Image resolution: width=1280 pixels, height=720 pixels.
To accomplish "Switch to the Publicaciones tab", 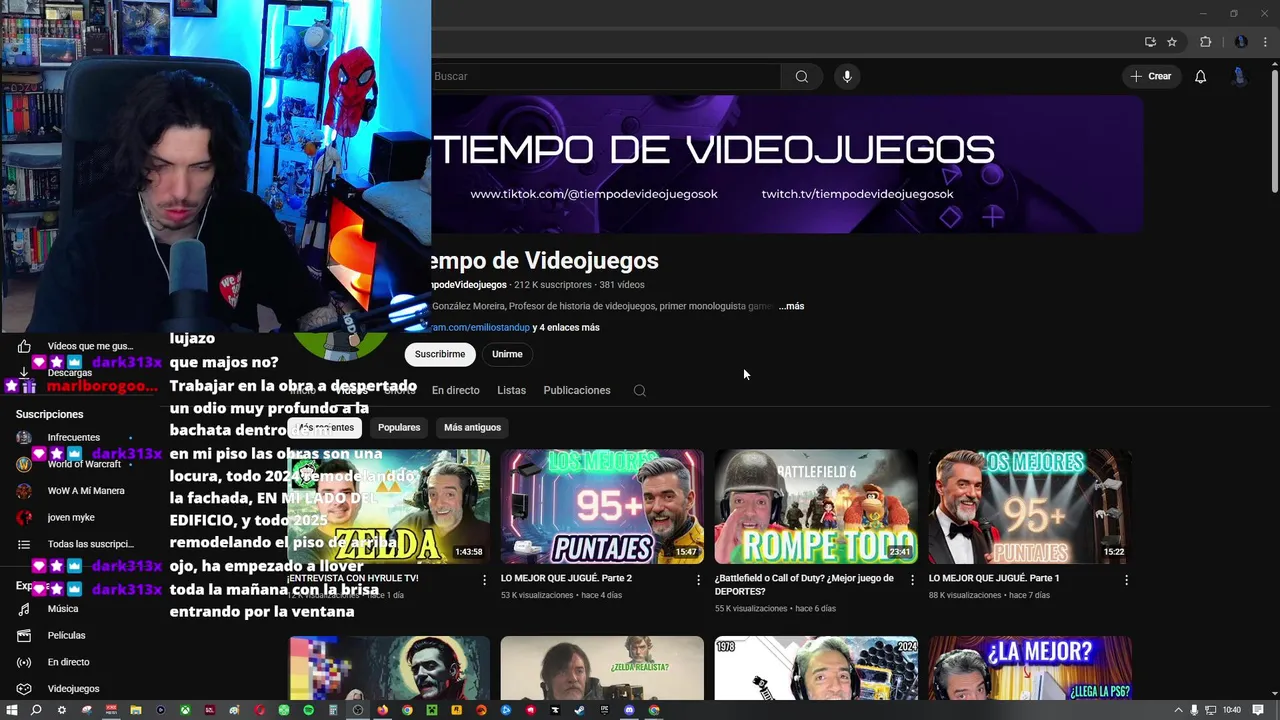I will tap(577, 390).
